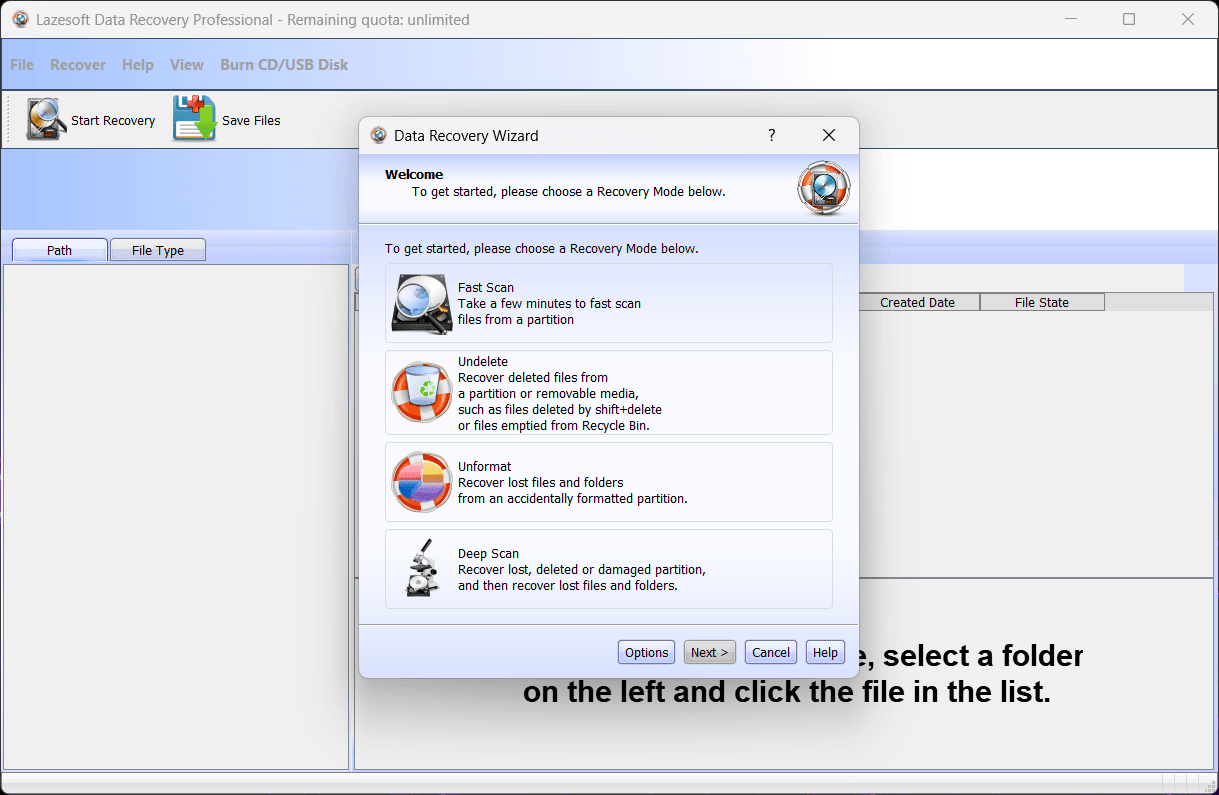Choose the Unformat title text

tap(485, 466)
